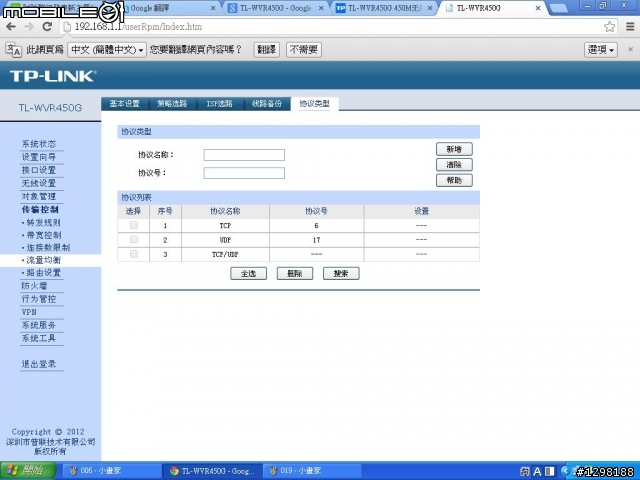Click 协议名称 column header
The image size is (640, 480).
(225, 211)
